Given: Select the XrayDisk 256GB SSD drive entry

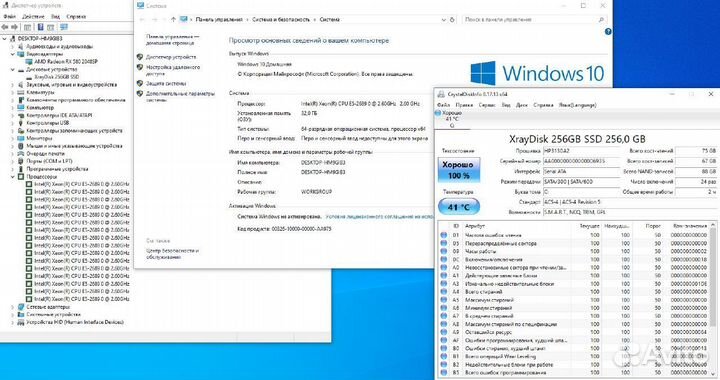Looking at the screenshot, I should point(56,77).
